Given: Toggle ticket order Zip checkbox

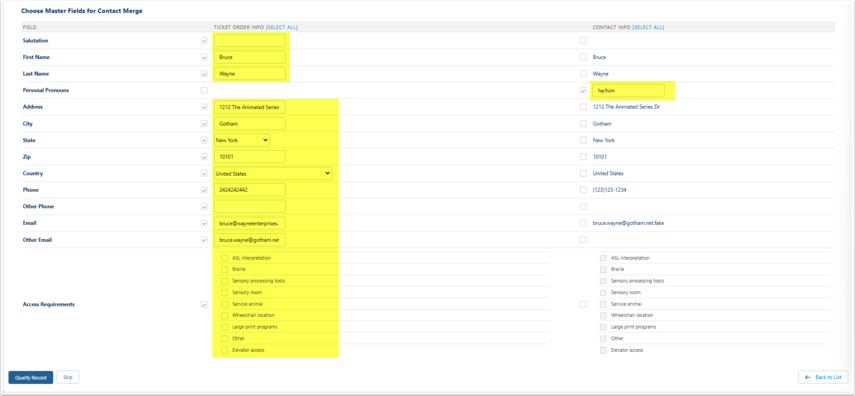Looking at the screenshot, I should tap(204, 157).
